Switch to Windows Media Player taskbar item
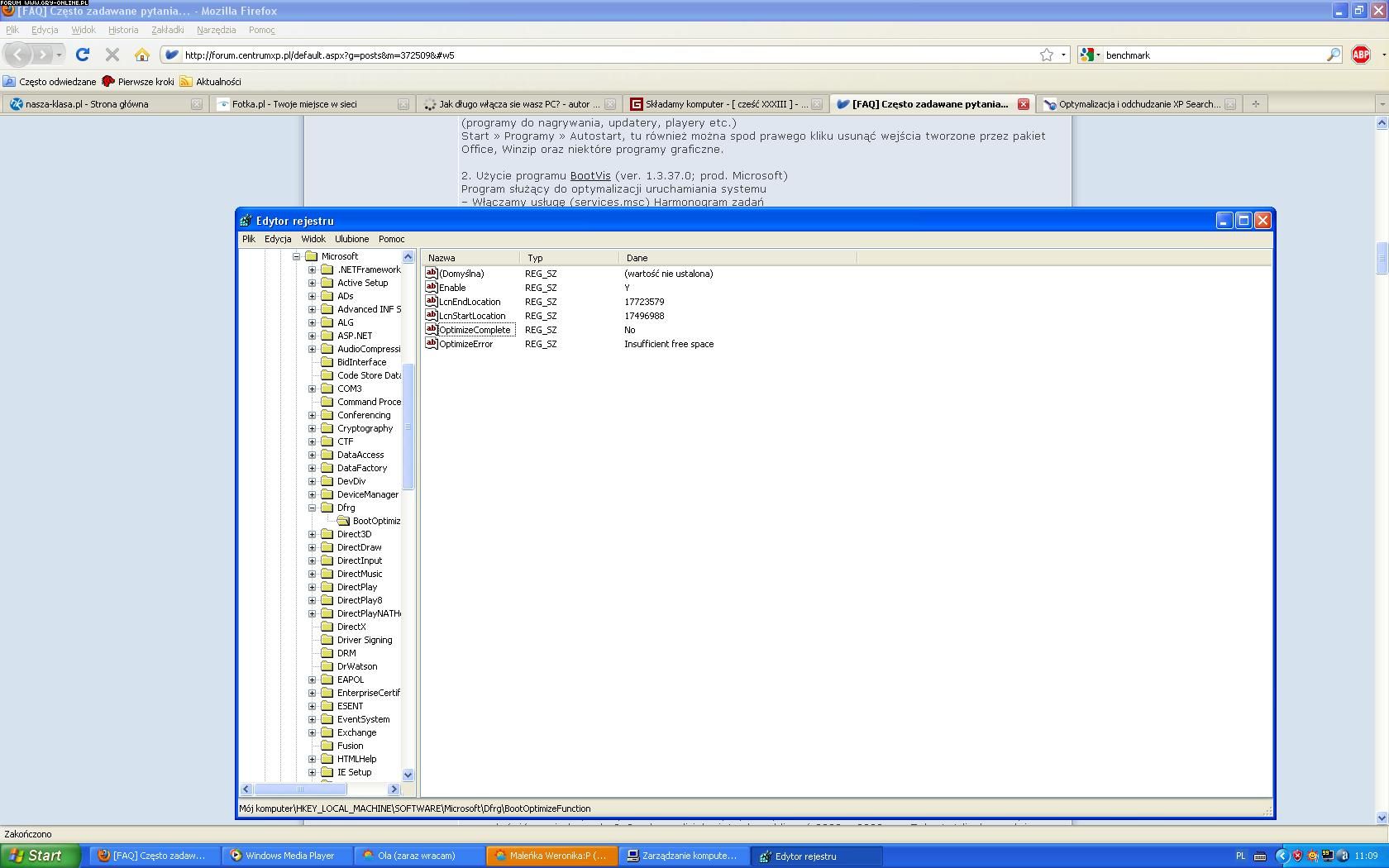Image resolution: width=1389 pixels, height=868 pixels. pyautogui.click(x=289, y=856)
